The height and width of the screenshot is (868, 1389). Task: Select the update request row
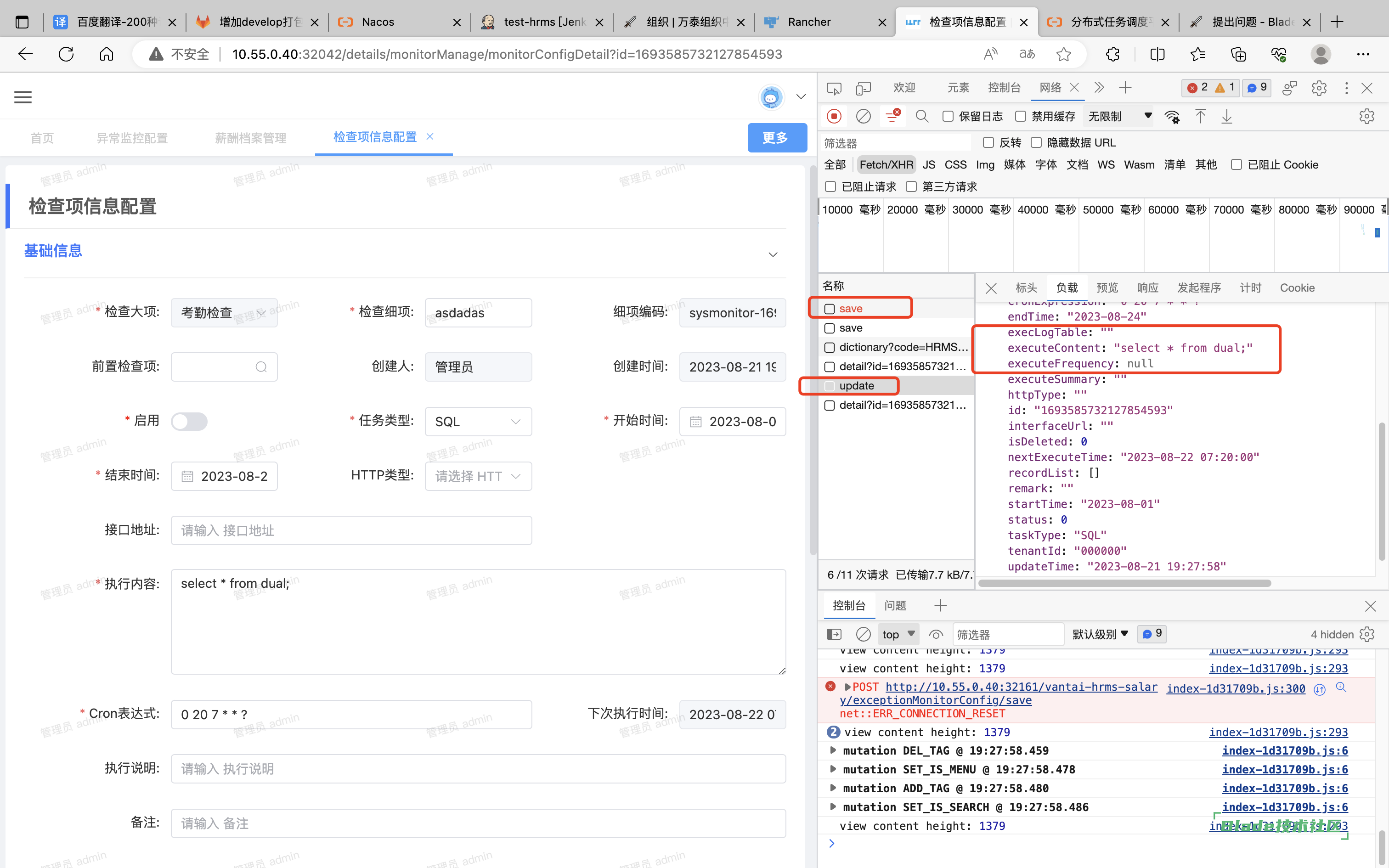click(x=896, y=386)
